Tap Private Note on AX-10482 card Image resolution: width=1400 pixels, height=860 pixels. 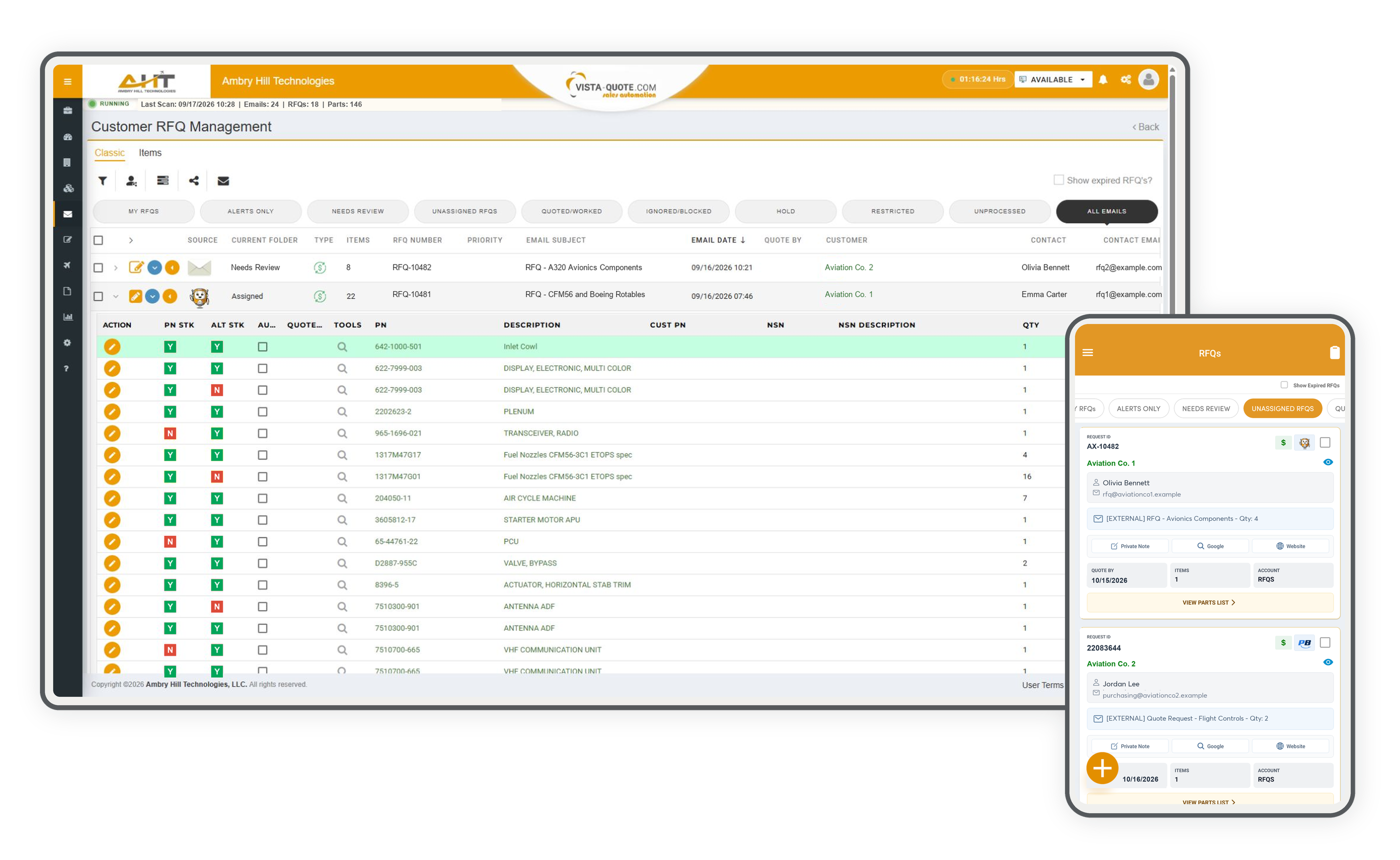(x=1130, y=546)
